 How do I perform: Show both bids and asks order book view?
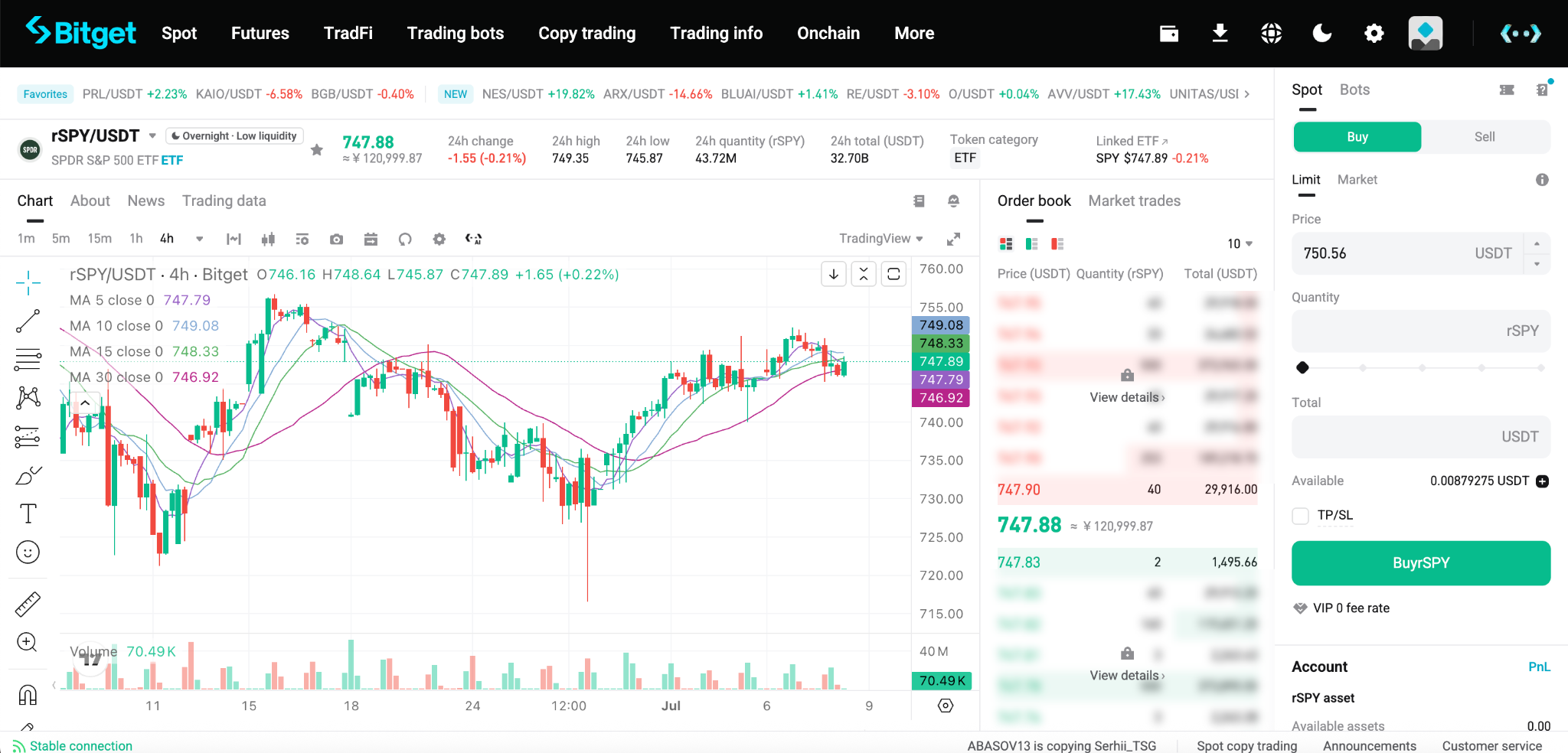pos(1006,243)
